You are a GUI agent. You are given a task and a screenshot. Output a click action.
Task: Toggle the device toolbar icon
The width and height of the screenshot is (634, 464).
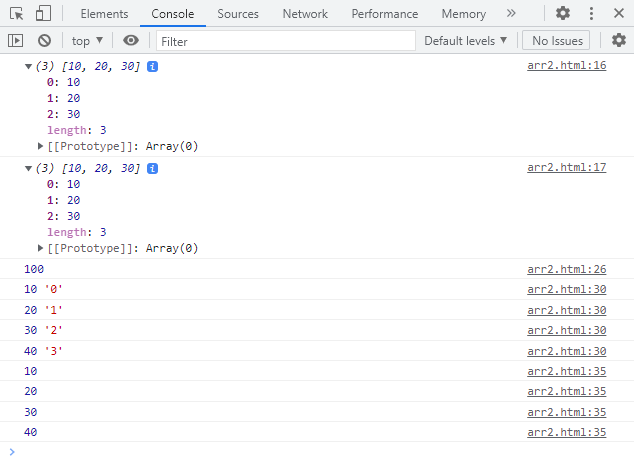tap(43, 13)
